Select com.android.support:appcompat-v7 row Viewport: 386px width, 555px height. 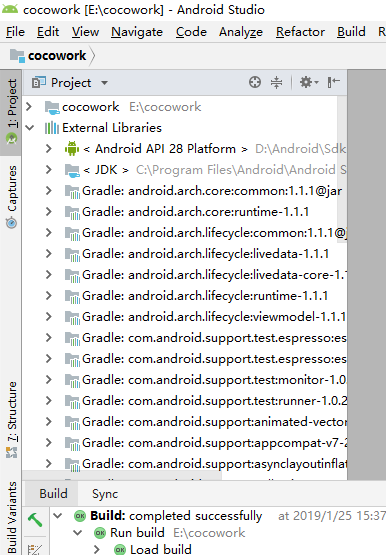pos(184,442)
